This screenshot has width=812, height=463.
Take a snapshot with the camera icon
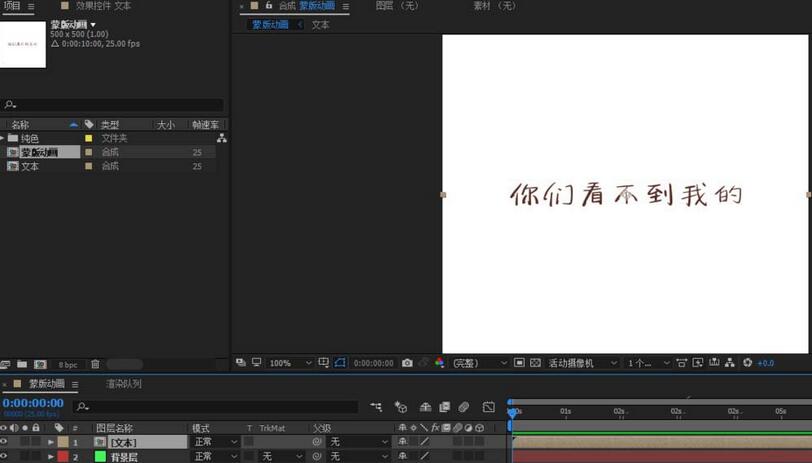pos(408,363)
